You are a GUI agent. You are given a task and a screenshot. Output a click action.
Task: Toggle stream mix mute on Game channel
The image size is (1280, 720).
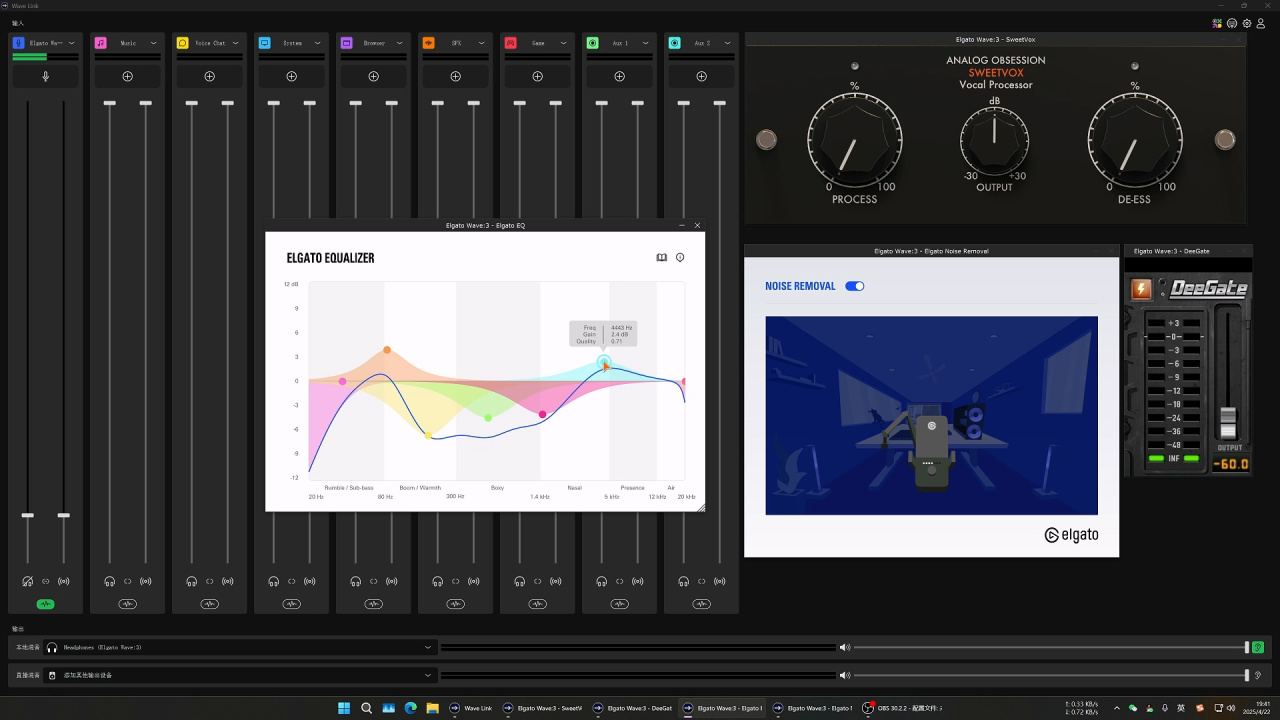(x=556, y=581)
